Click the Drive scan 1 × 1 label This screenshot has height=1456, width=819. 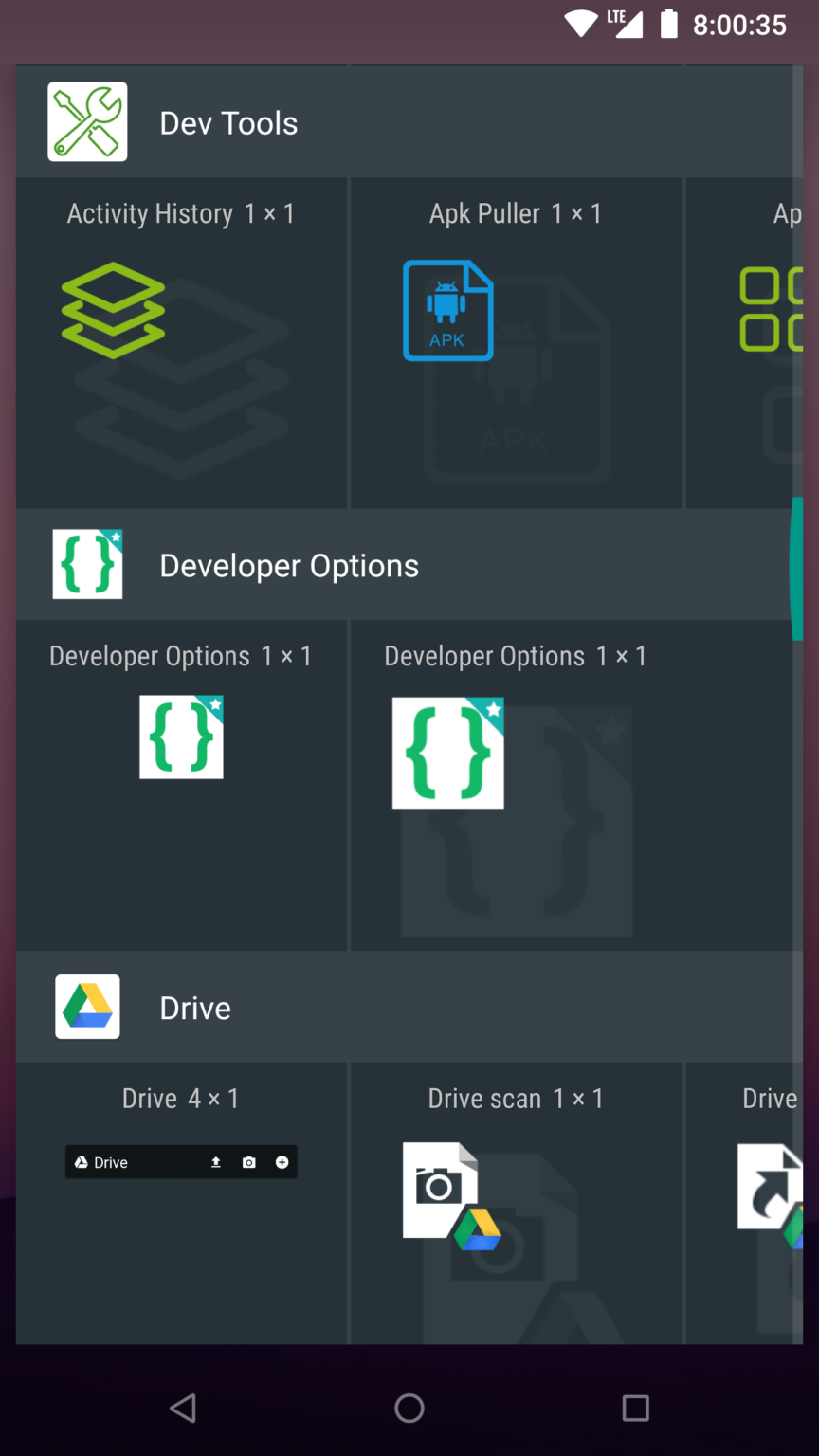tap(516, 1099)
